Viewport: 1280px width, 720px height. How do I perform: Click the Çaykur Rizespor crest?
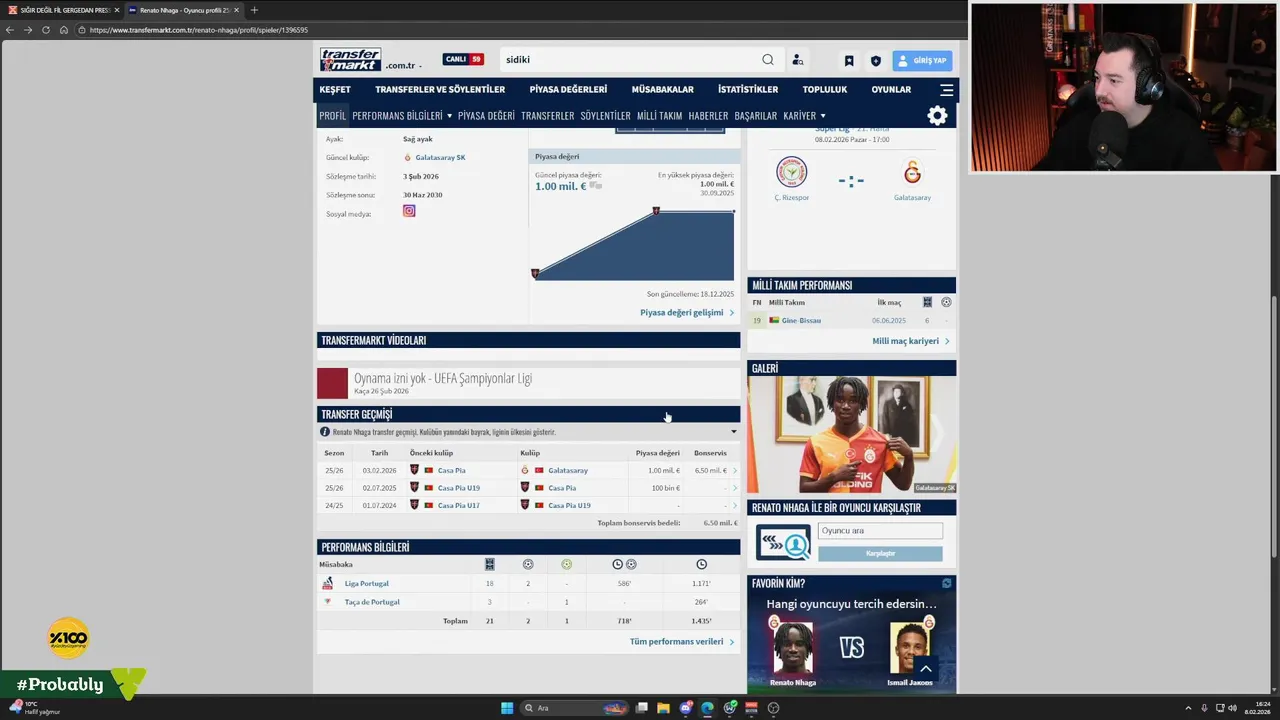pos(792,172)
